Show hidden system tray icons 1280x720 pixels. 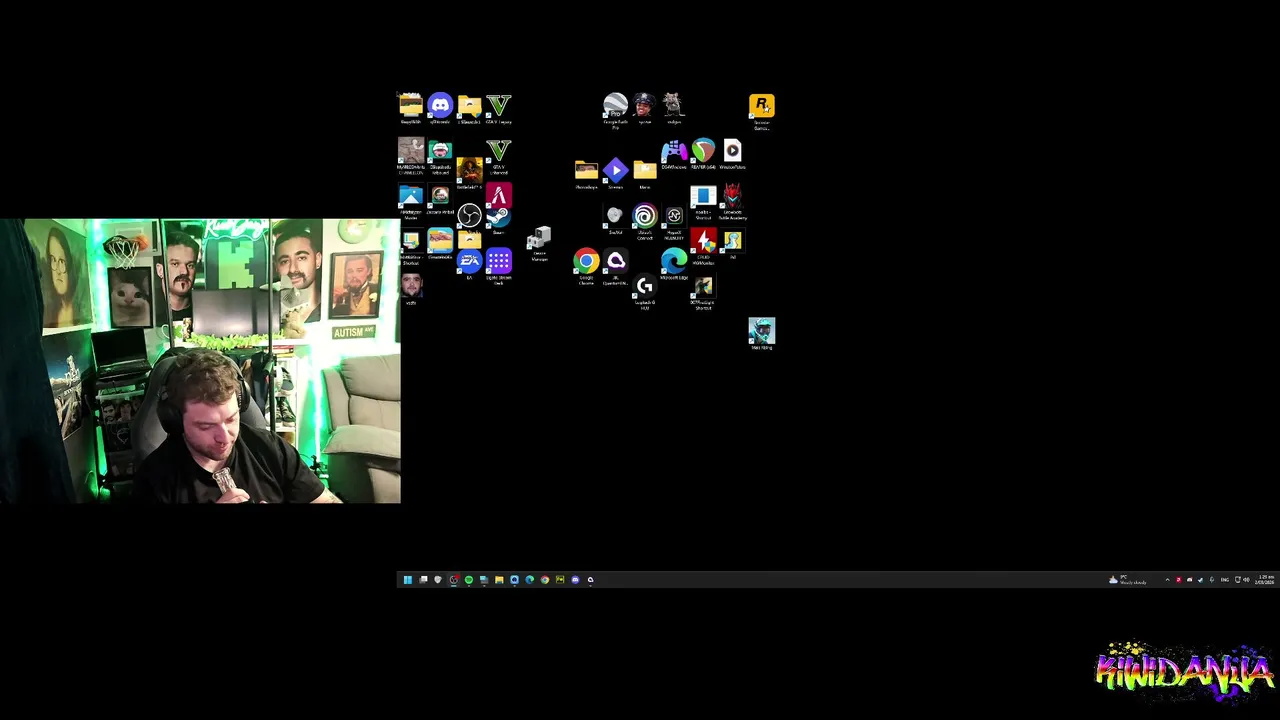1167,580
